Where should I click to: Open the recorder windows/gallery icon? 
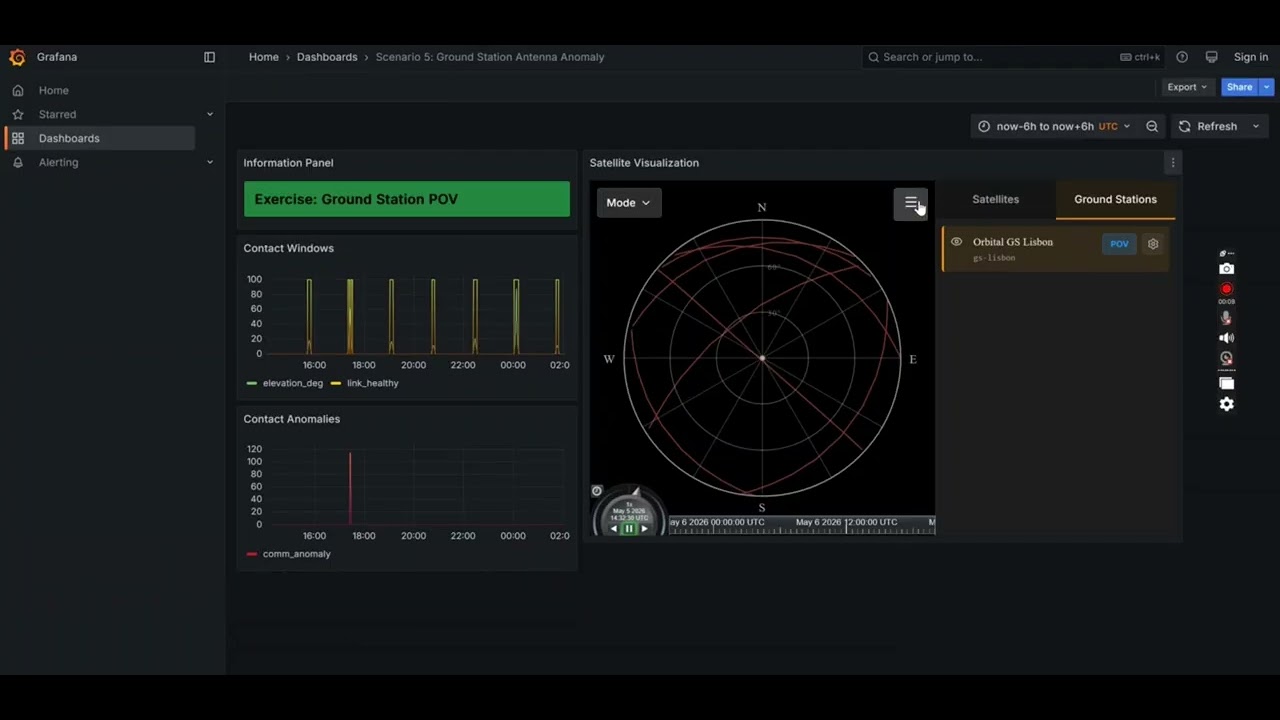click(x=1226, y=383)
